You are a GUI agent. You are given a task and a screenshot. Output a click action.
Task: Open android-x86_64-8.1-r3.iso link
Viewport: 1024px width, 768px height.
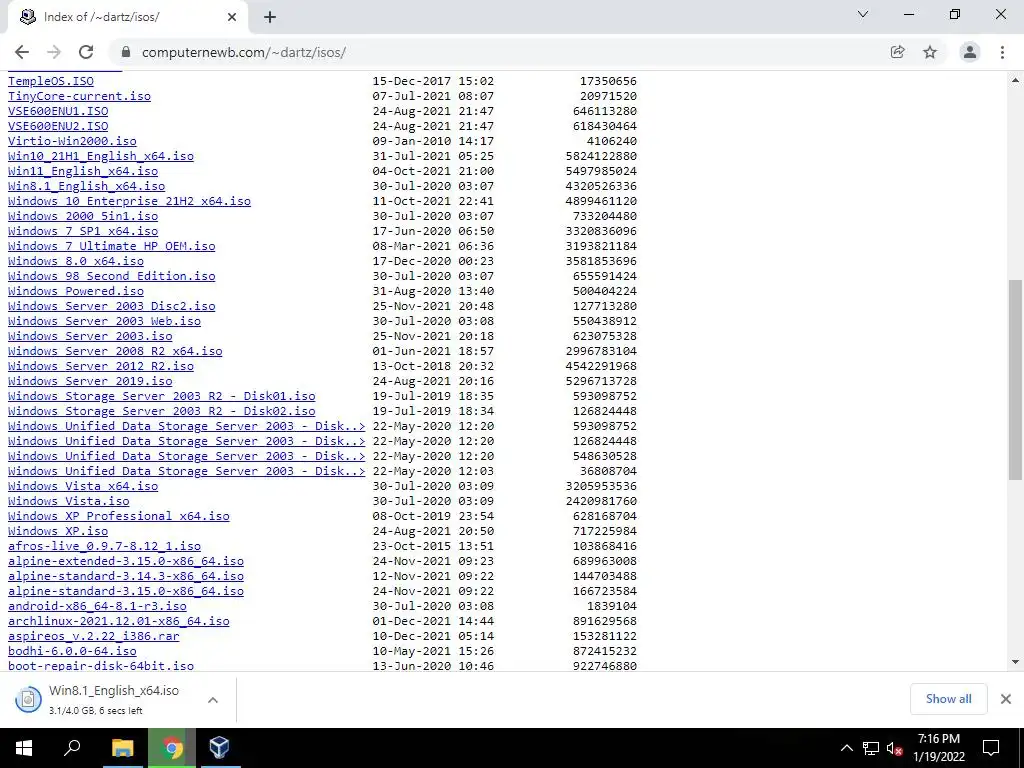97,607
